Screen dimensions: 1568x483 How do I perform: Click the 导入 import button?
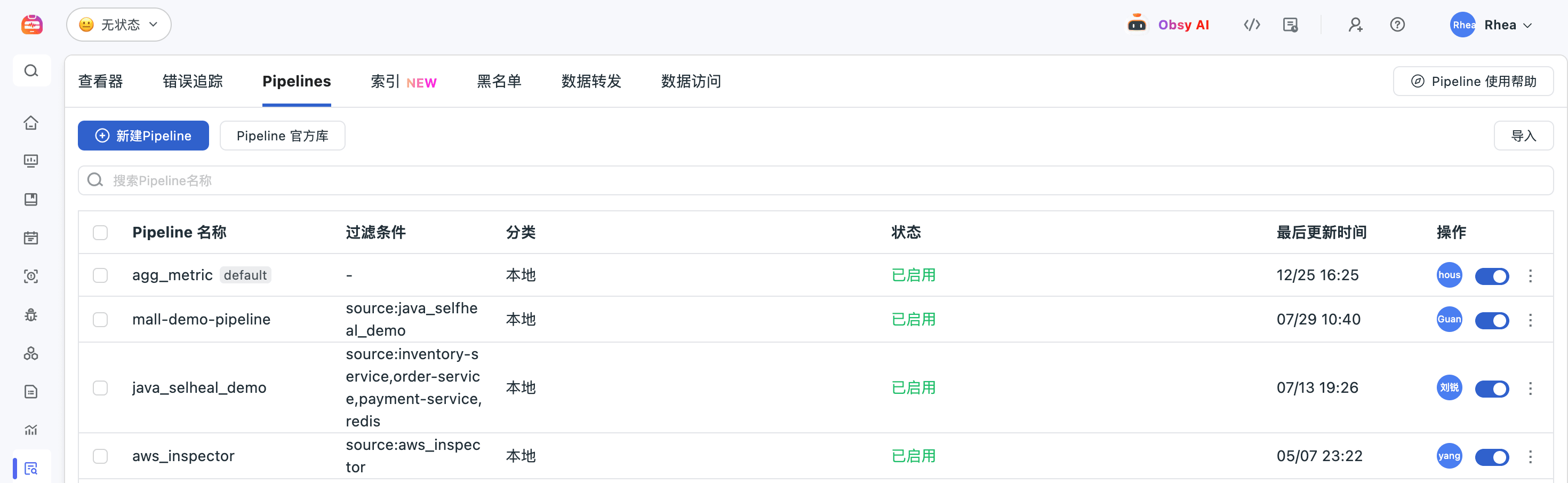pyautogui.click(x=1523, y=135)
